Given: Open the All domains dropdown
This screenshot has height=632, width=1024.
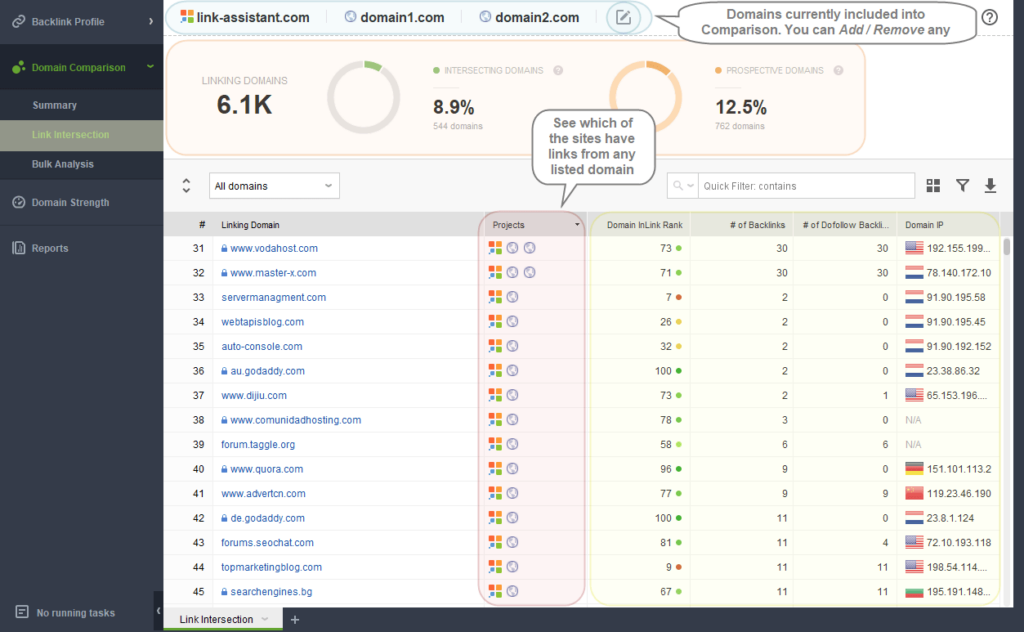Looking at the screenshot, I should 275,186.
